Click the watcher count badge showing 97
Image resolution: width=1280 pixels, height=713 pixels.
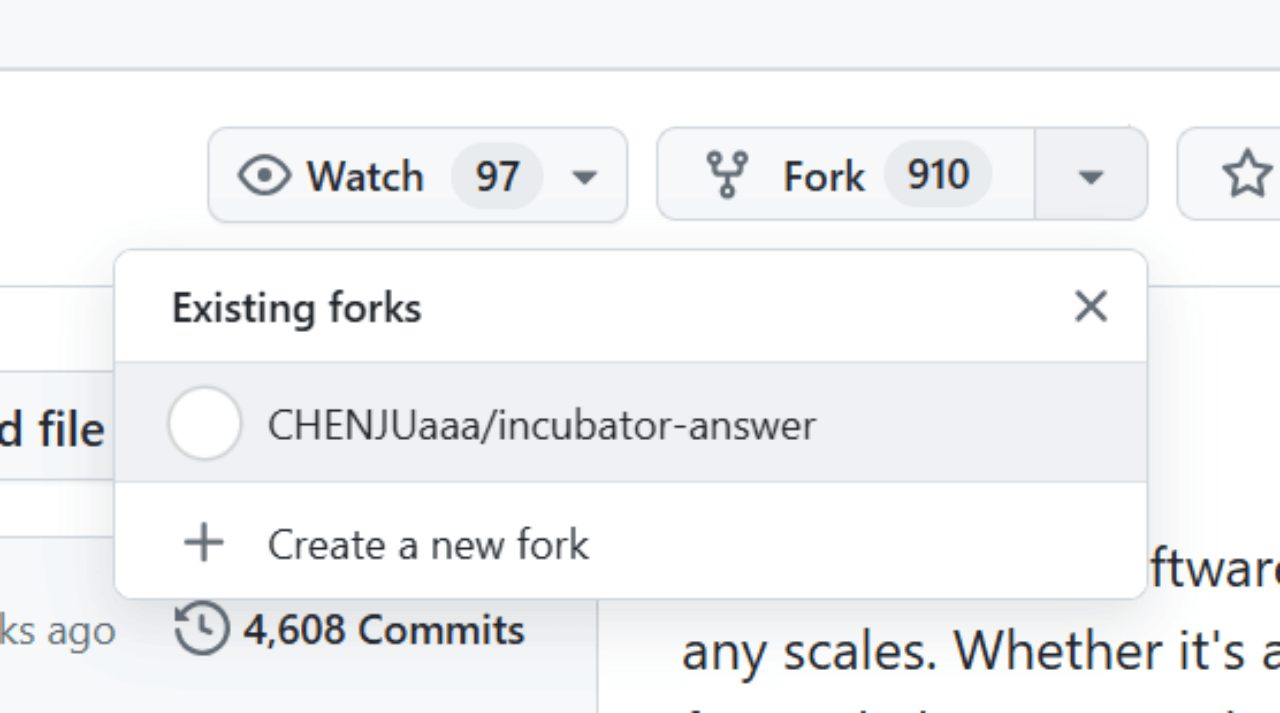[497, 175]
